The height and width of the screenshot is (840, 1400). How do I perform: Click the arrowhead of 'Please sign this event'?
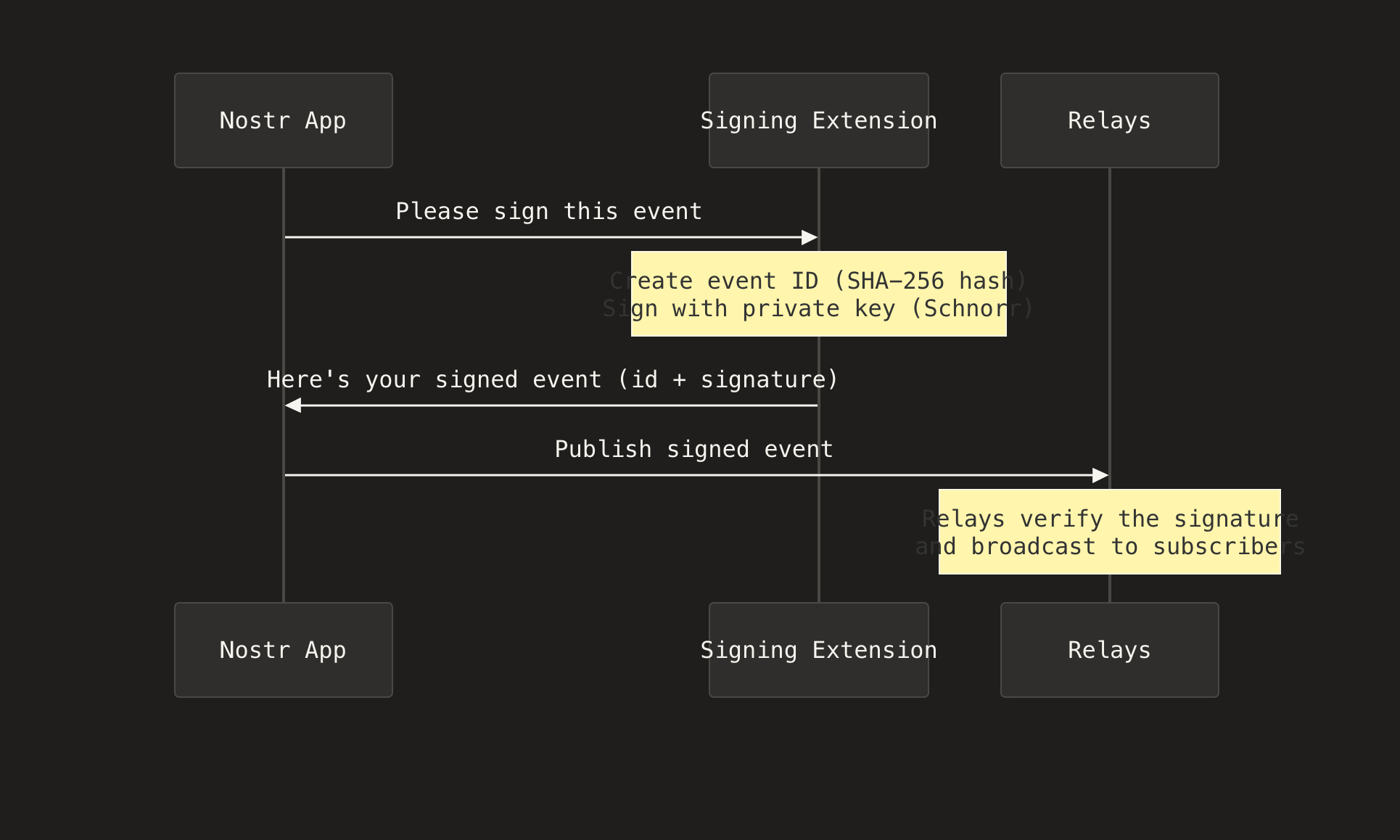[810, 237]
